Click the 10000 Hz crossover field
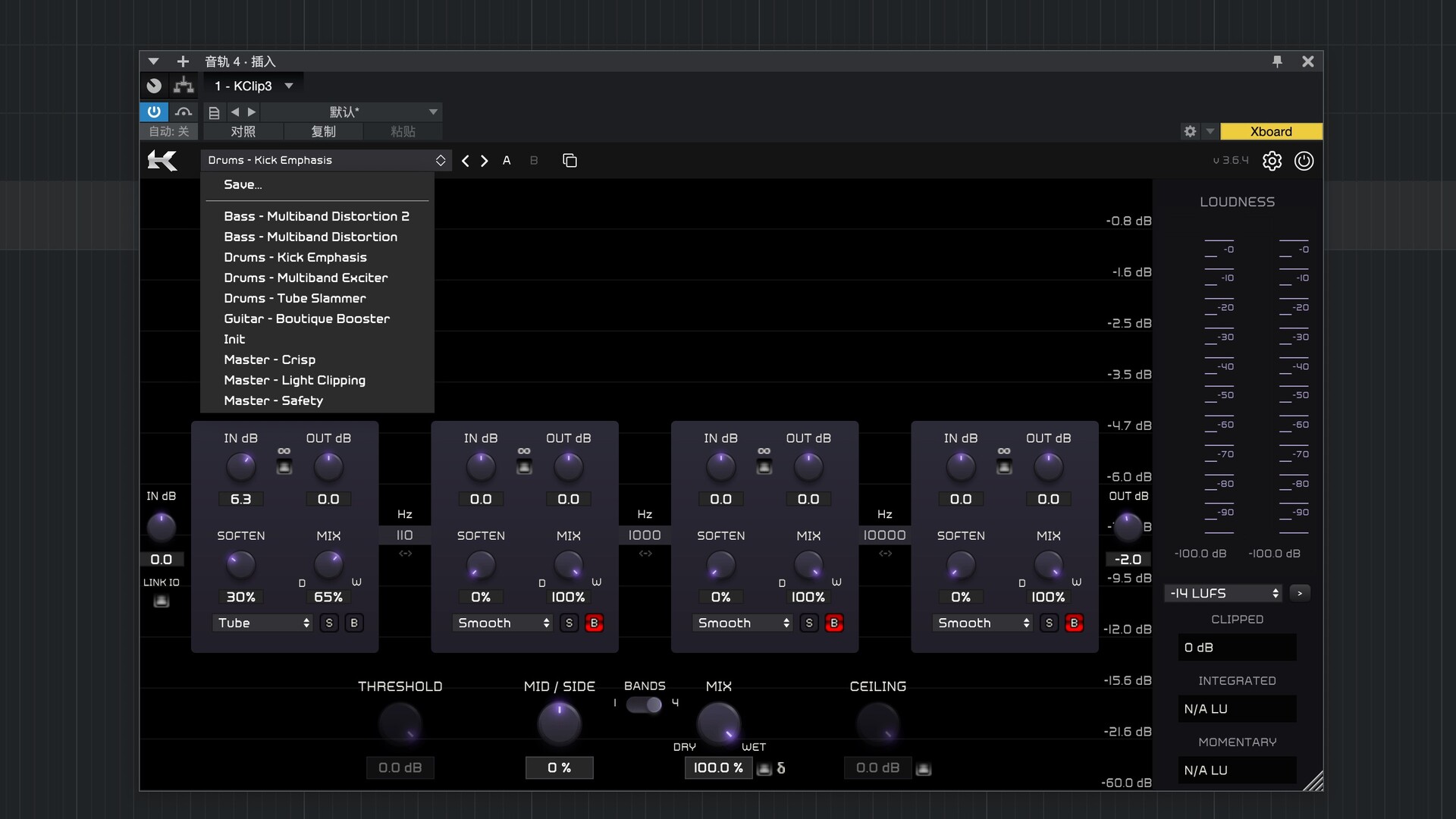 point(885,535)
